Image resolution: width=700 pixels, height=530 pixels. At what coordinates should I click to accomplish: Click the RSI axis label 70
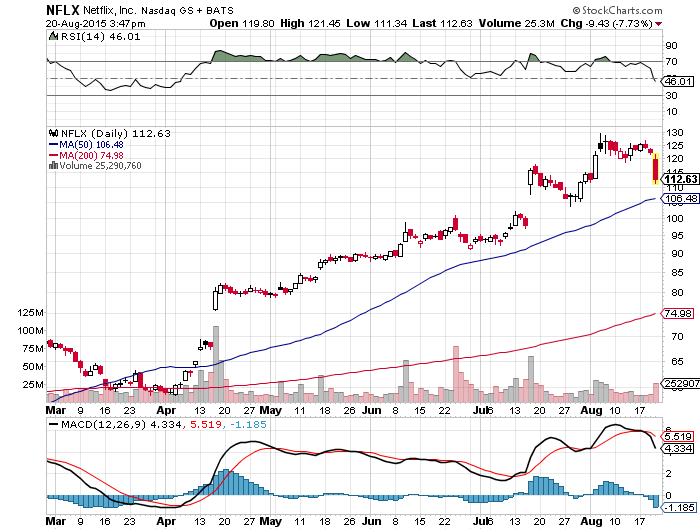[671, 62]
